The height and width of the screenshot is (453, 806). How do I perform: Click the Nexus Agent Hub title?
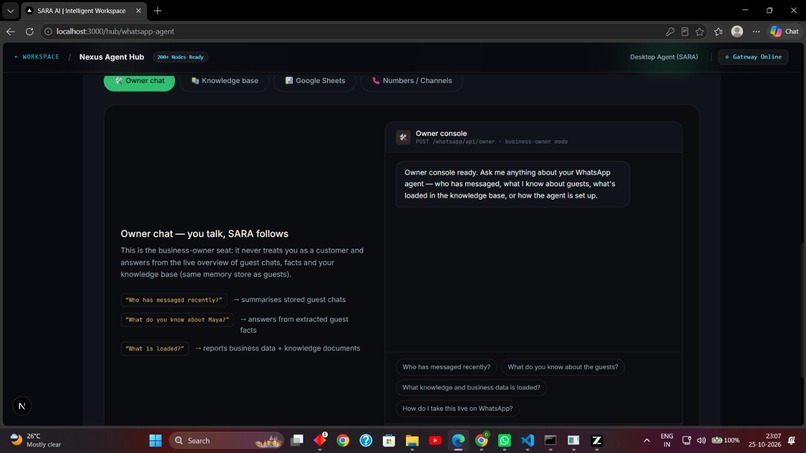click(112, 57)
